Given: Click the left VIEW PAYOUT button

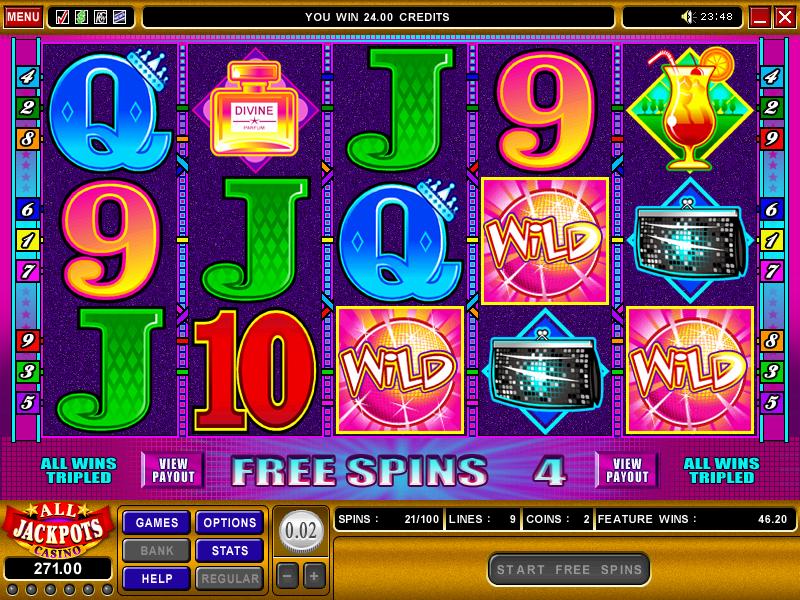Looking at the screenshot, I should pyautogui.click(x=173, y=470).
